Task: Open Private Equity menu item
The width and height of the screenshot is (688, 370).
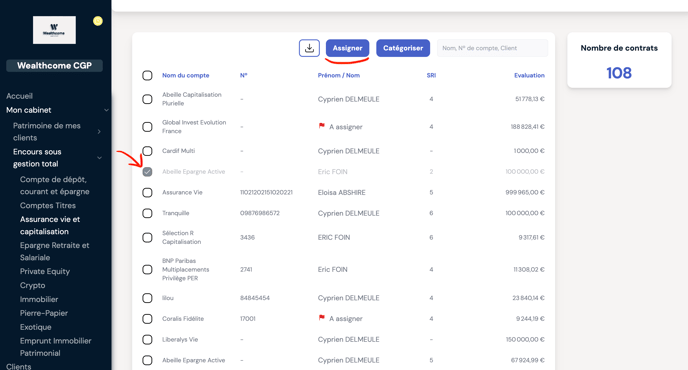Action: click(45, 271)
